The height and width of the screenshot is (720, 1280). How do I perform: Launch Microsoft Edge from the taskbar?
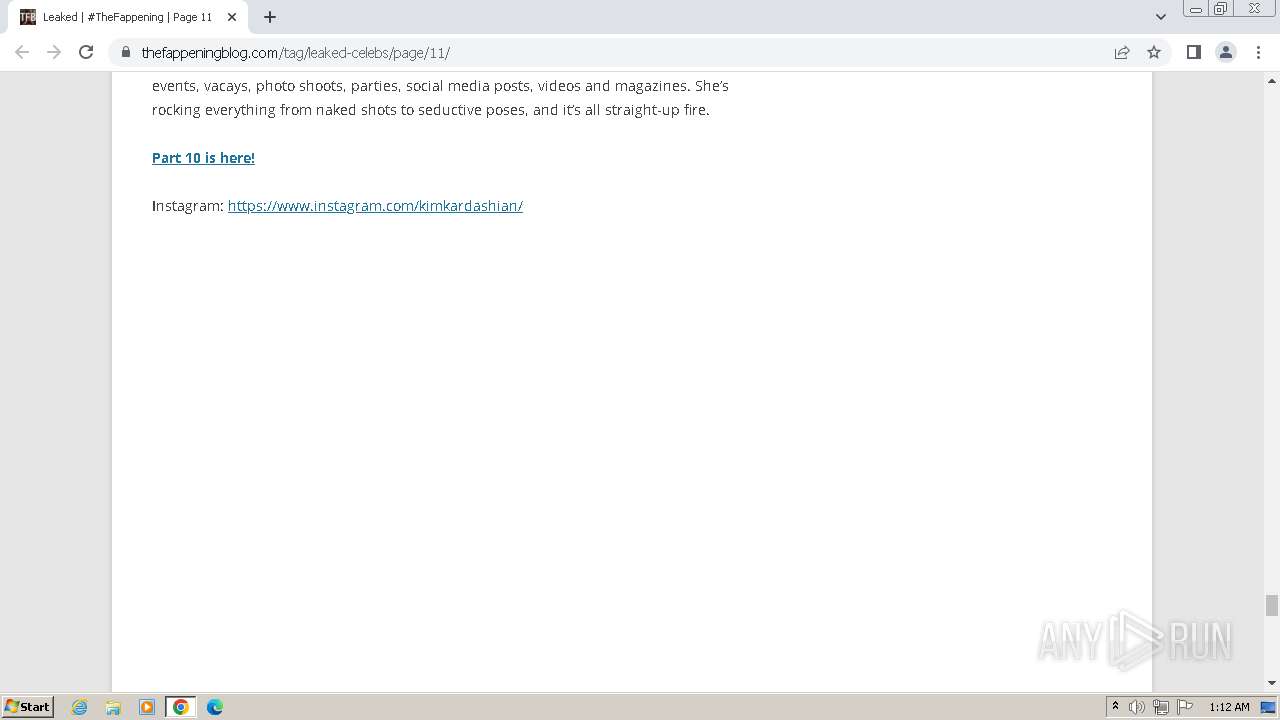[x=215, y=707]
